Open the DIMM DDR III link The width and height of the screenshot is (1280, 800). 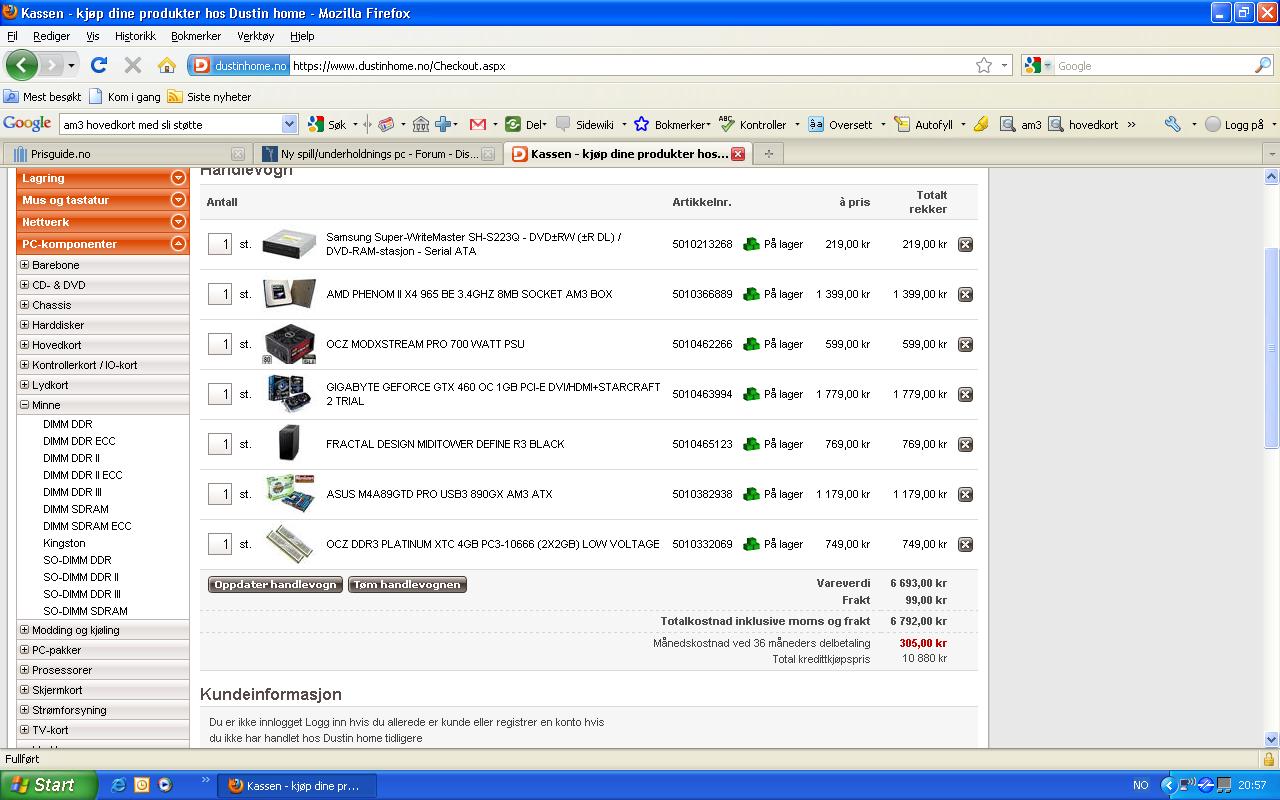72,492
